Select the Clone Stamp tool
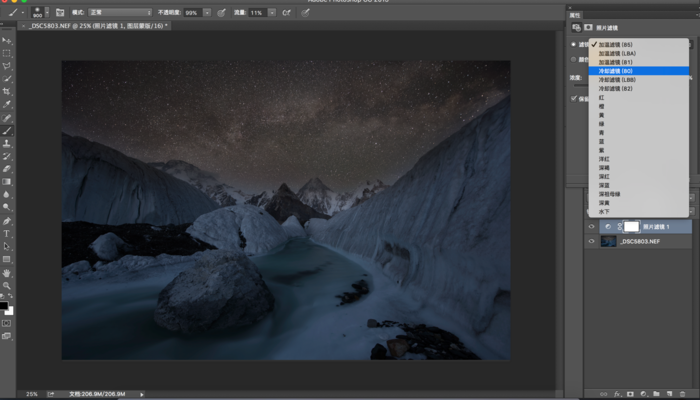Screen dimensions: 700x400 [7, 143]
